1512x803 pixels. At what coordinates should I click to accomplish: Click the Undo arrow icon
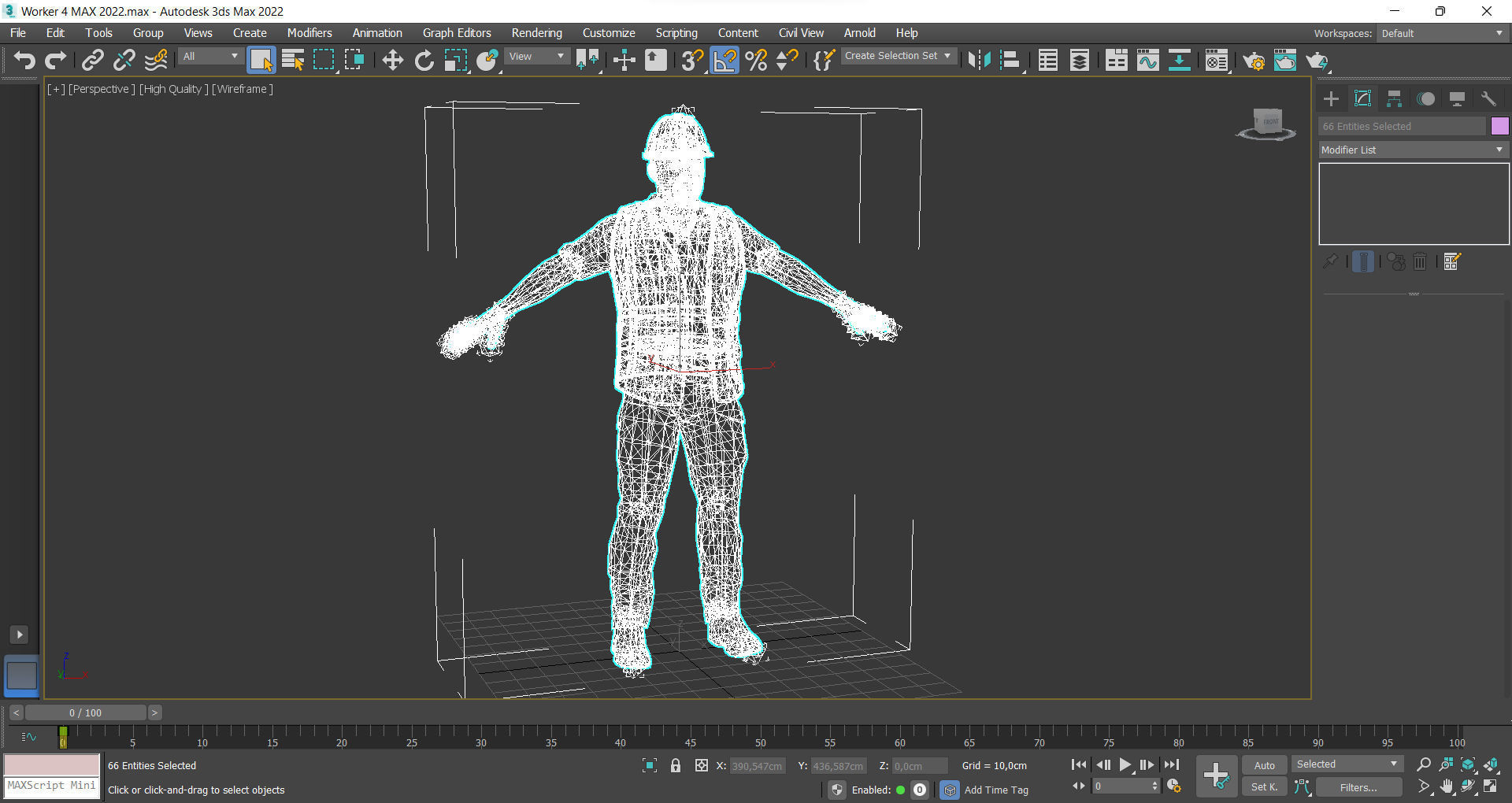(24, 60)
